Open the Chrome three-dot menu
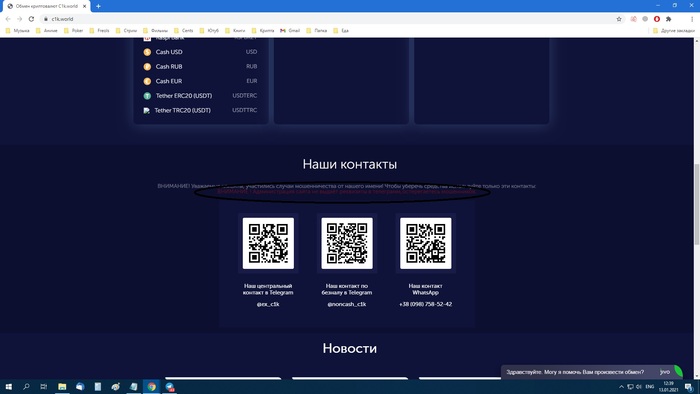The height and width of the screenshot is (394, 700). coord(692,19)
